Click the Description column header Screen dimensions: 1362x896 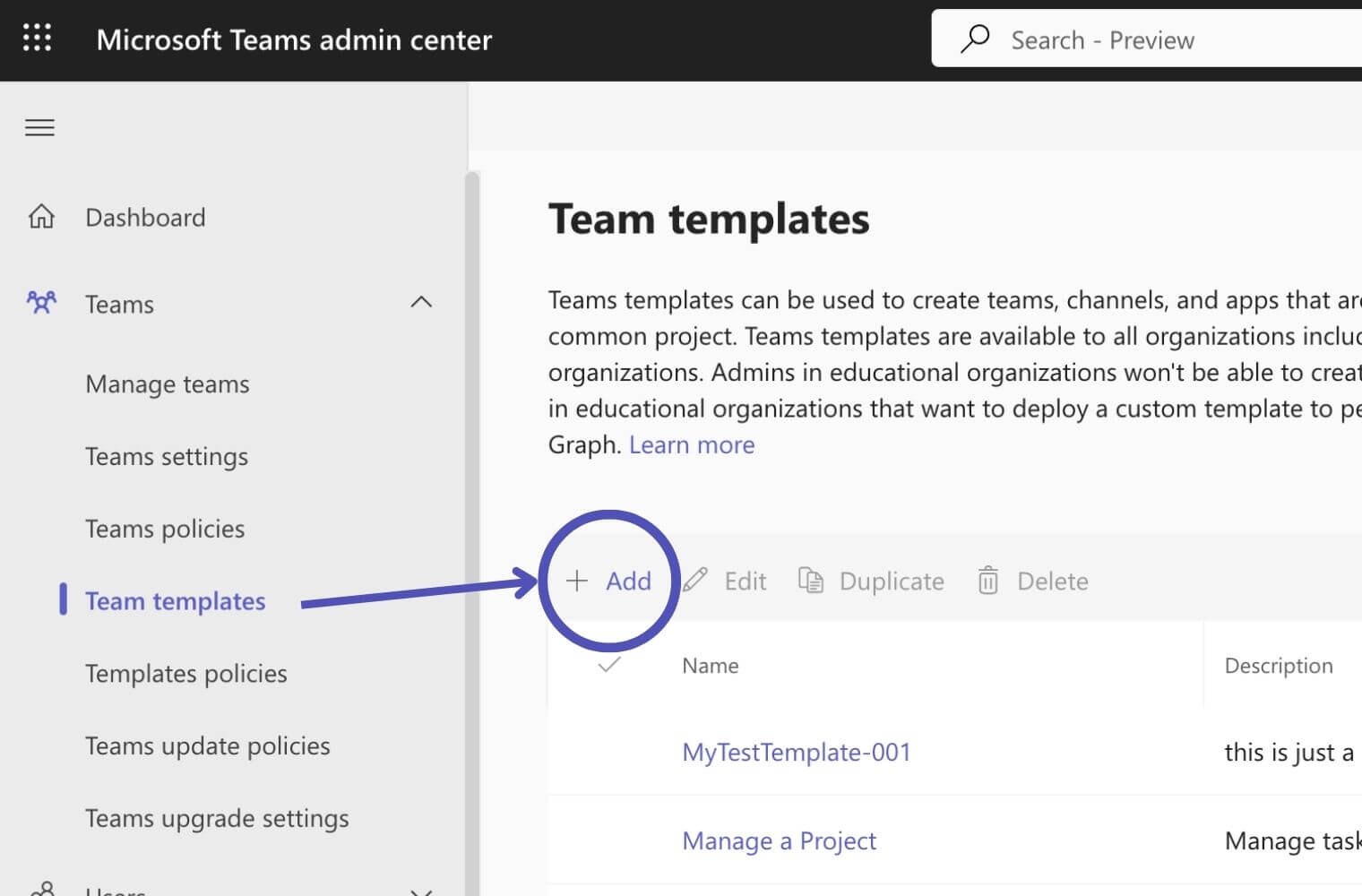coord(1279,666)
